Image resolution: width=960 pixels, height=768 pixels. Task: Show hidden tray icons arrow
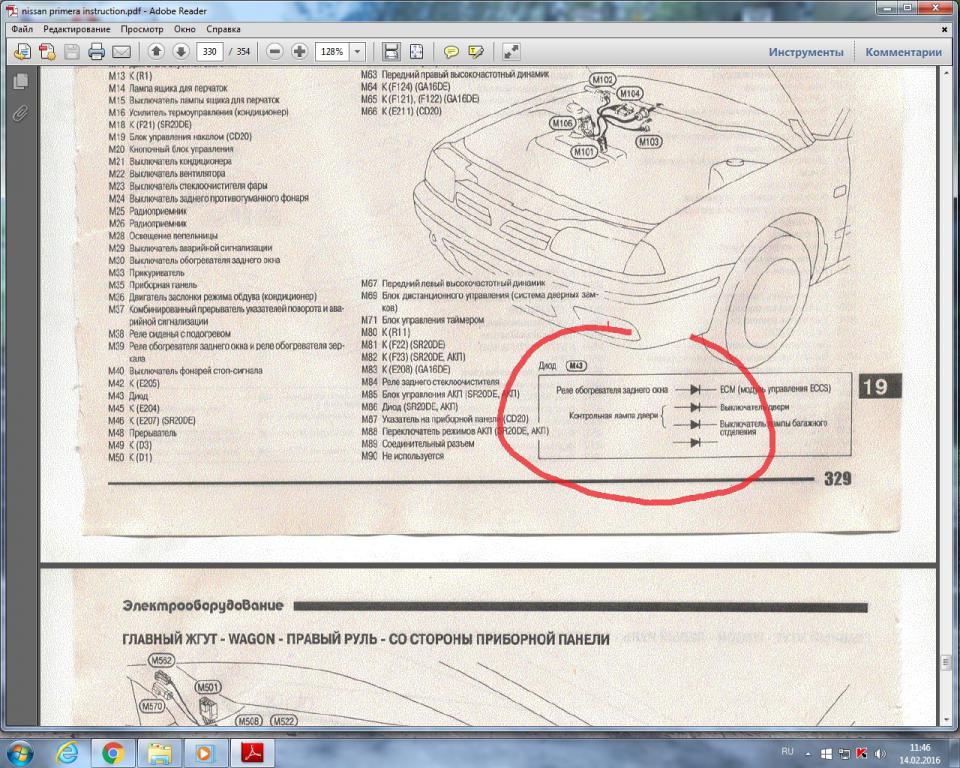(x=808, y=753)
